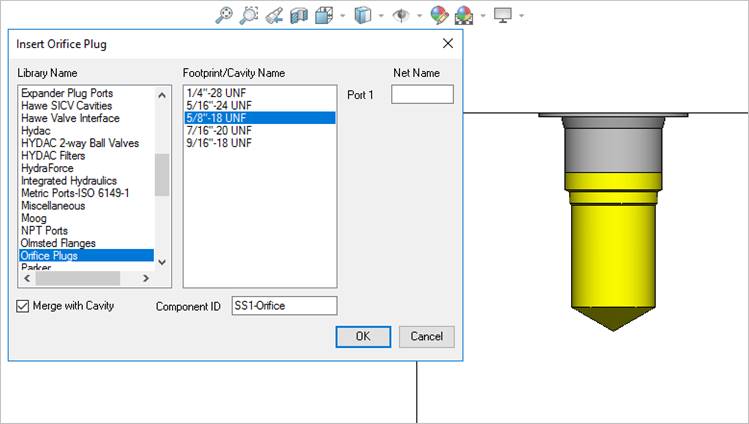Select the 9/16"-18 UNF cavity
Image resolution: width=749 pixels, height=424 pixels.
coord(260,143)
